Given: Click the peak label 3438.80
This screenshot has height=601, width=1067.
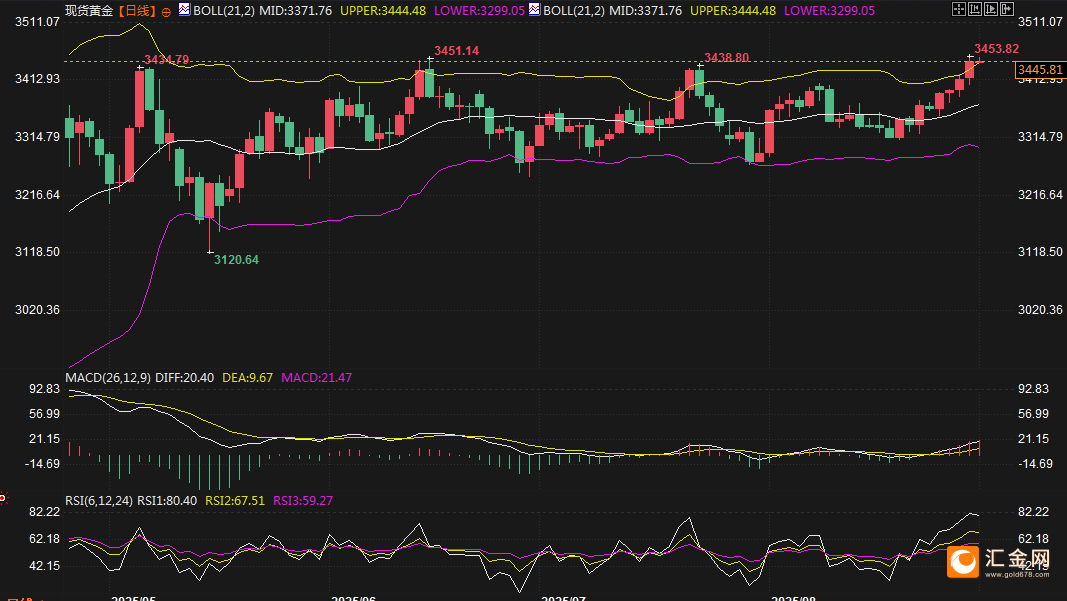Looking at the screenshot, I should click(727, 57).
